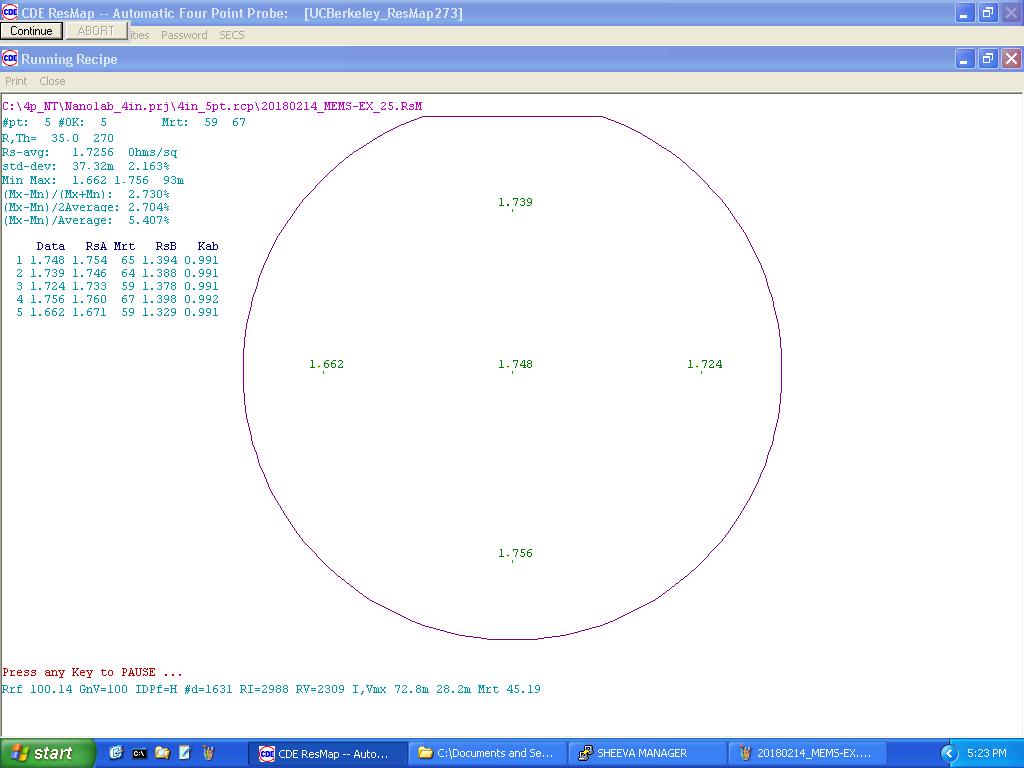Switch to SHEEVA MANAGER taskbar window
1024x768 pixels.
point(647,753)
